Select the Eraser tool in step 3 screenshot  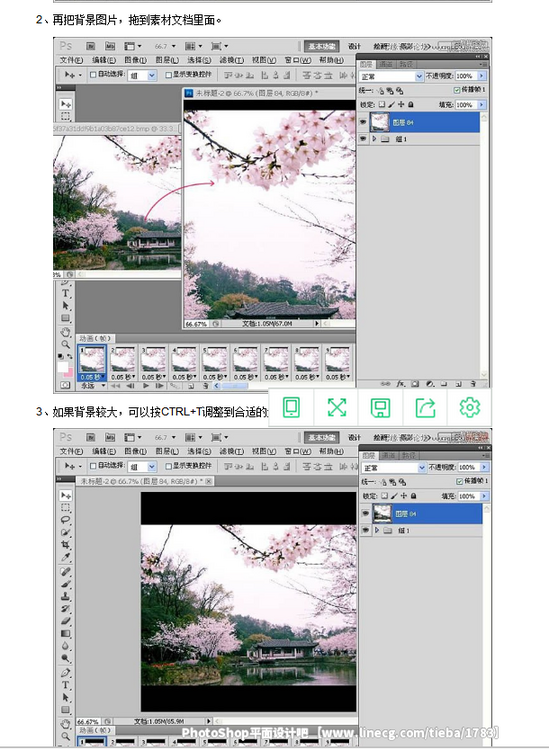(x=66, y=621)
